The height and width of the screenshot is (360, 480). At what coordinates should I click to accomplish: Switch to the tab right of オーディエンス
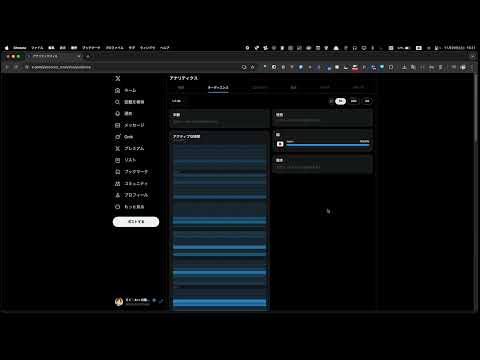(x=260, y=87)
